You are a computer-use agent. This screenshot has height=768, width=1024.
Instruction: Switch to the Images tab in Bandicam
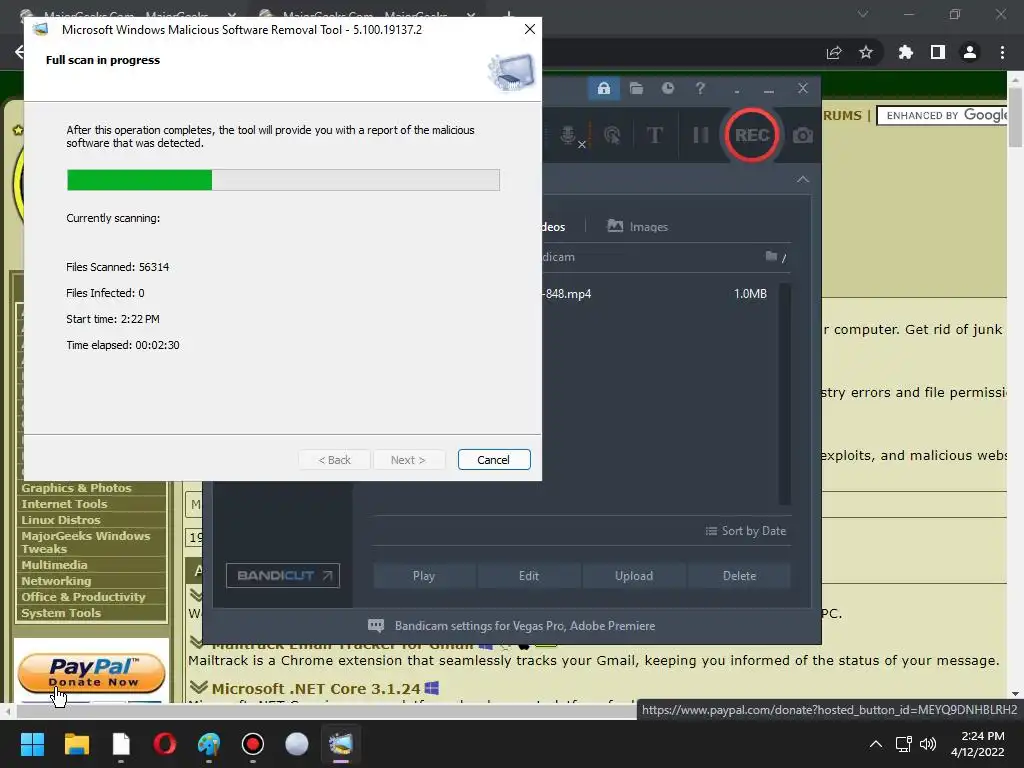638,227
